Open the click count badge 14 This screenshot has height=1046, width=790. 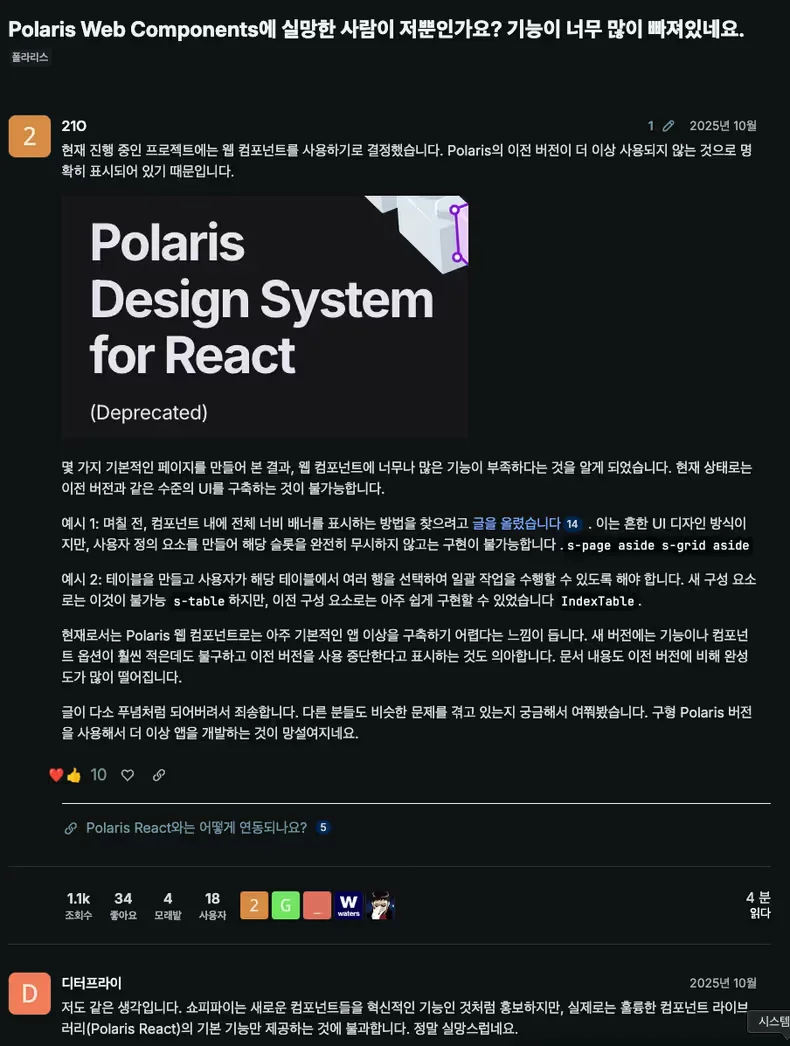572,524
